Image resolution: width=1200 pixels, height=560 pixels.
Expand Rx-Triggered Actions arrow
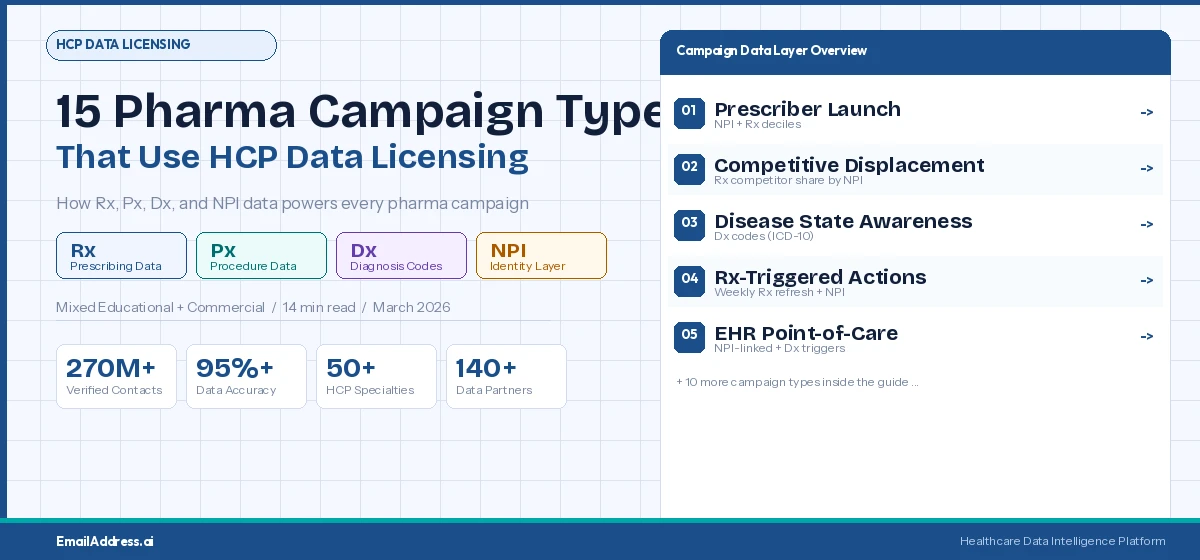[1147, 281]
